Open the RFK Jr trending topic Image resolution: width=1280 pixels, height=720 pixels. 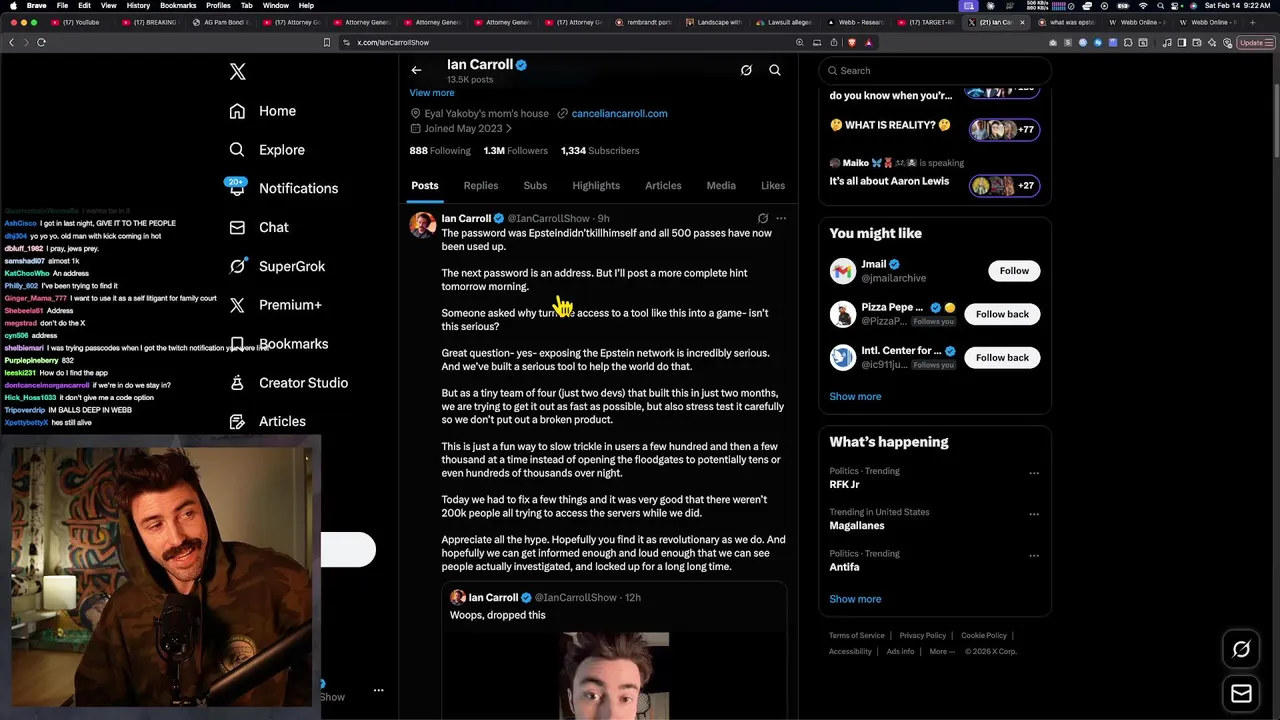click(844, 484)
